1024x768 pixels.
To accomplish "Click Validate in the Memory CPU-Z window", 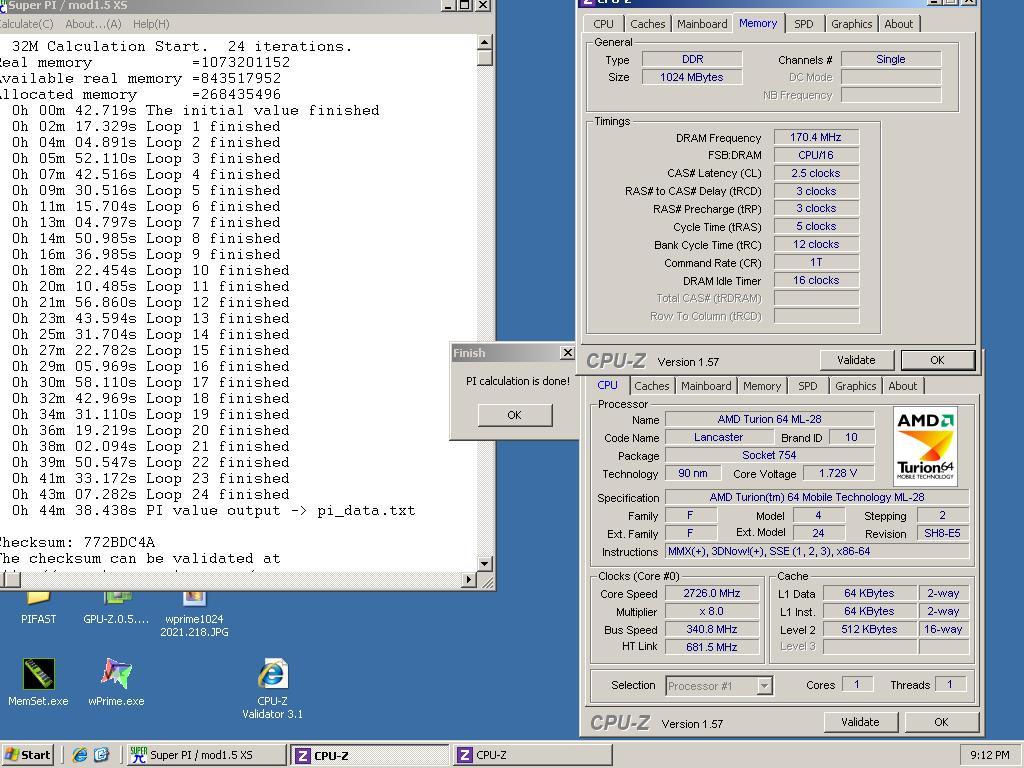I will (856, 360).
